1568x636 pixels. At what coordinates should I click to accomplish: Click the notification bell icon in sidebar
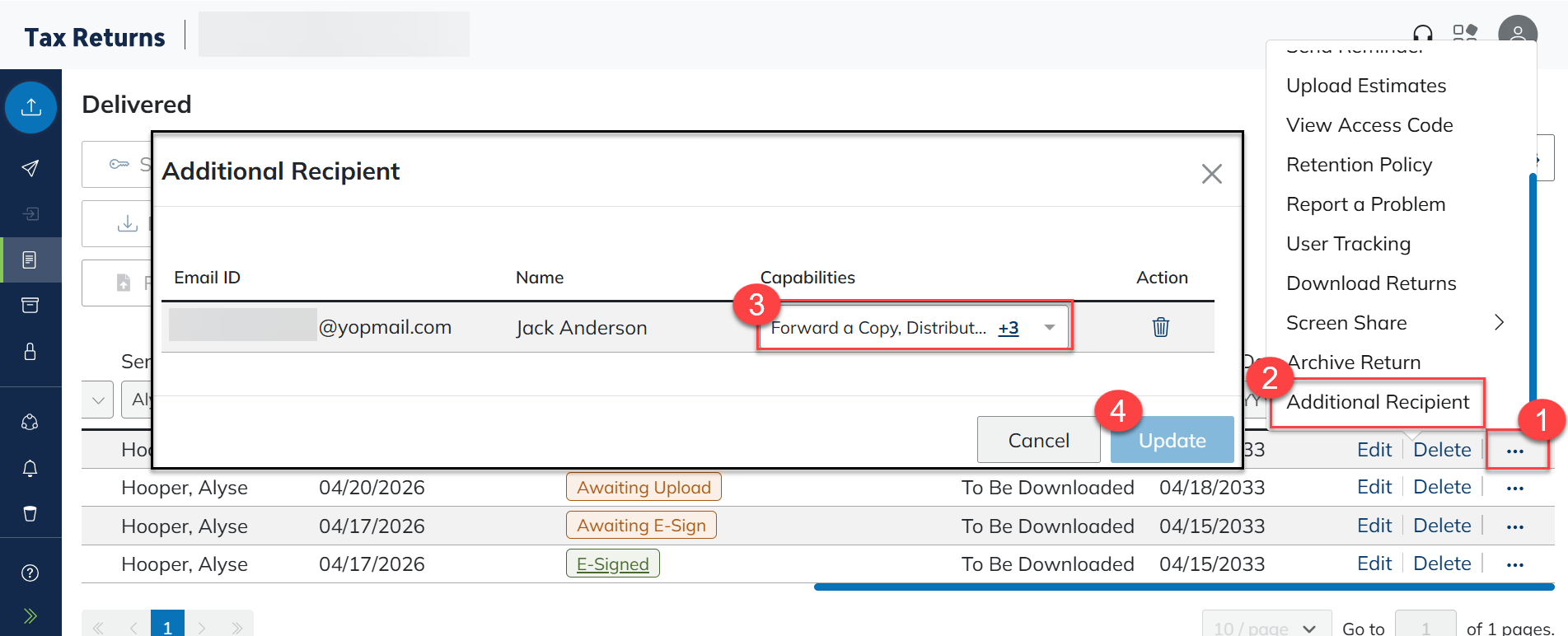click(x=30, y=468)
